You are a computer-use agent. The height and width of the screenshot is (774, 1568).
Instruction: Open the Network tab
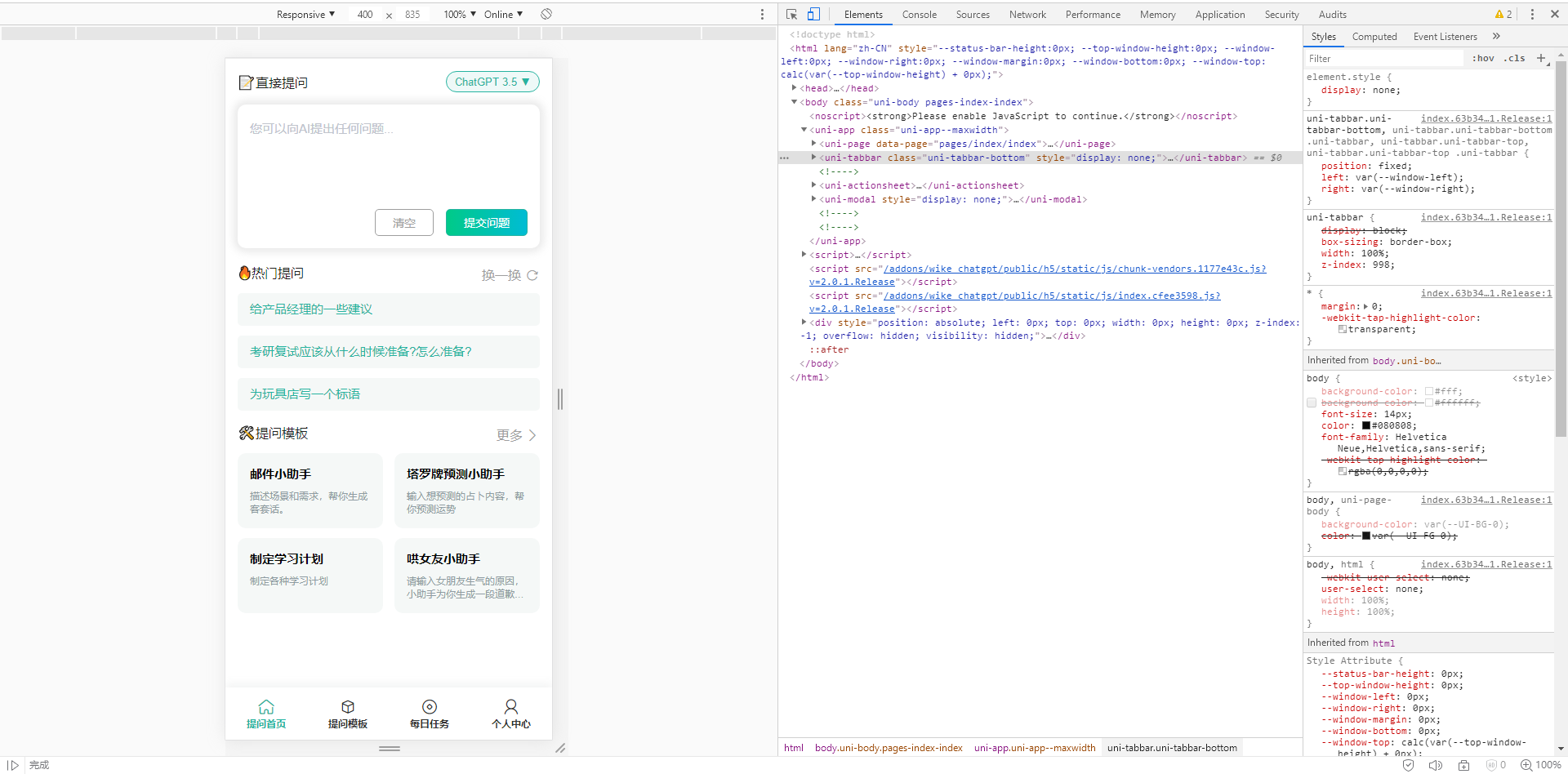click(1027, 14)
